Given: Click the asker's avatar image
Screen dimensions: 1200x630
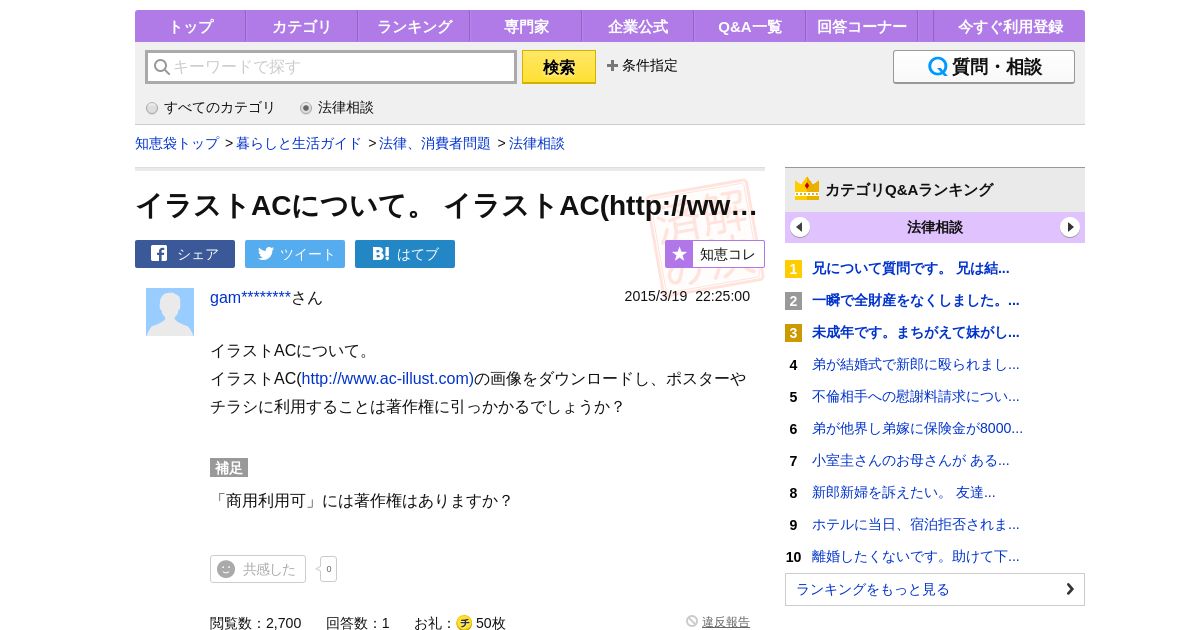Looking at the screenshot, I should pos(170,312).
